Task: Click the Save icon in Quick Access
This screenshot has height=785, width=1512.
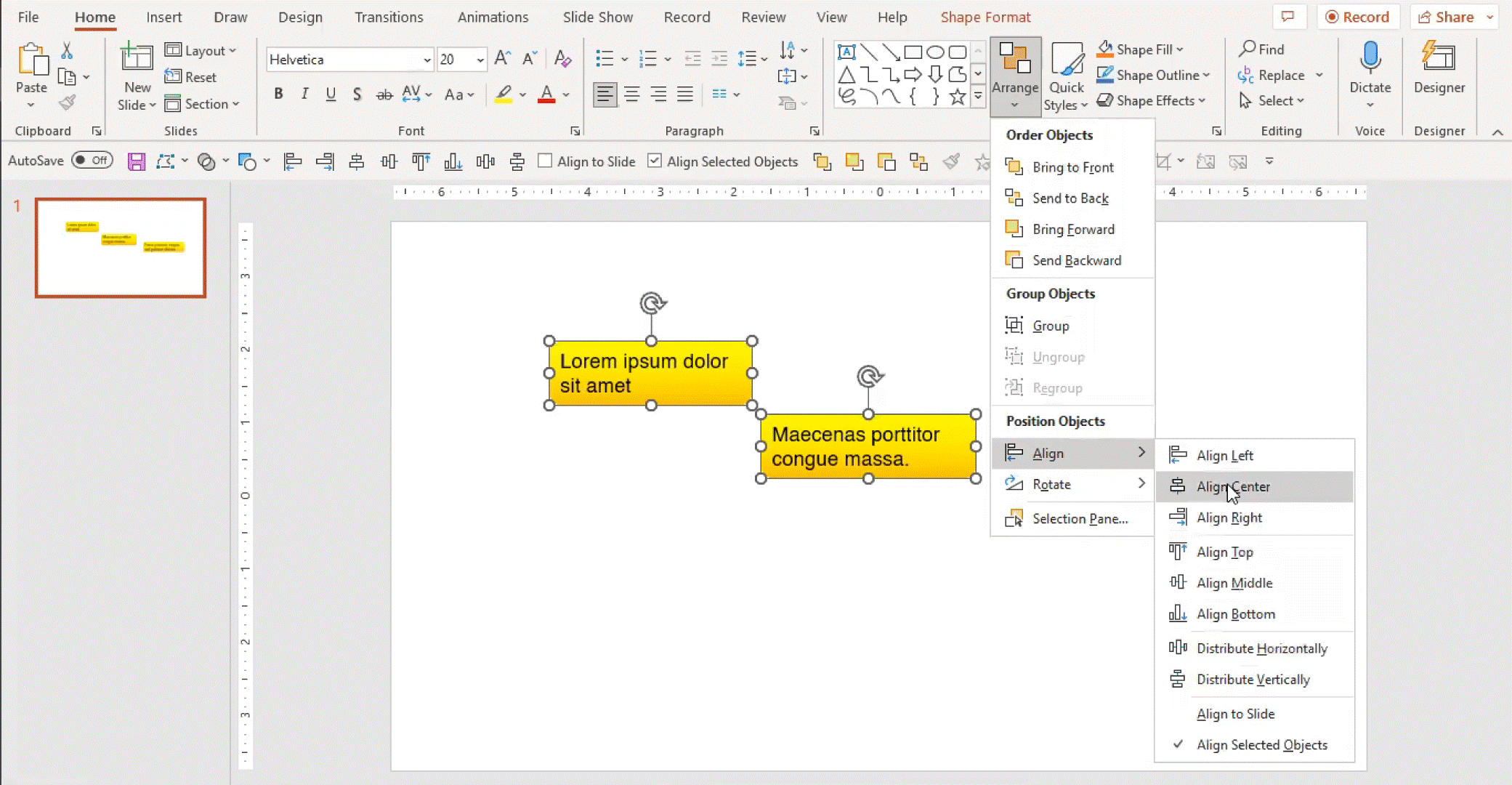Action: click(136, 161)
